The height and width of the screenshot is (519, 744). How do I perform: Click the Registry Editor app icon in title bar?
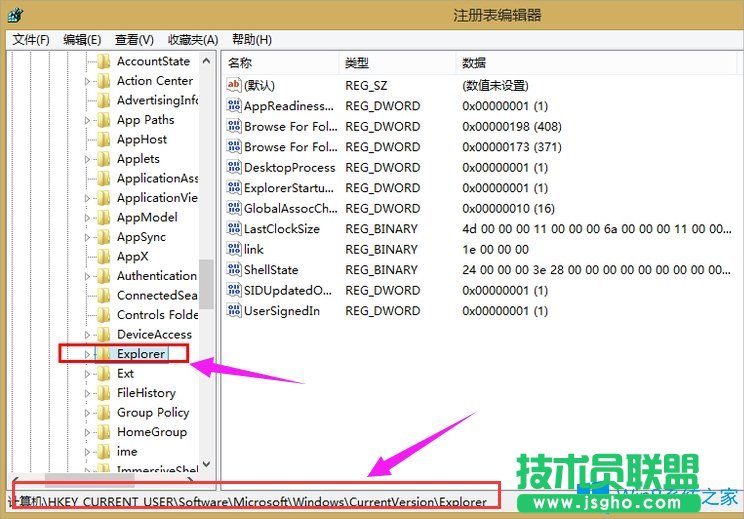16,16
